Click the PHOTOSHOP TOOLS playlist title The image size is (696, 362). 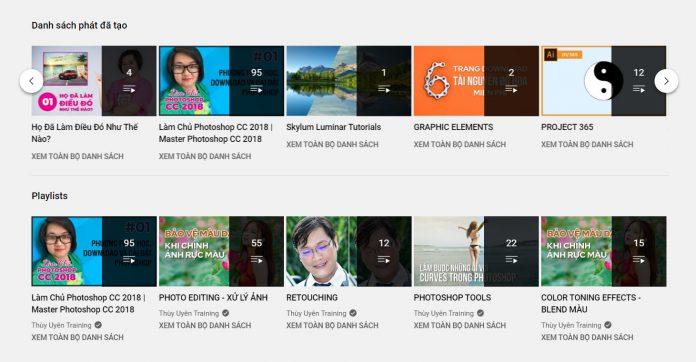pos(452,298)
